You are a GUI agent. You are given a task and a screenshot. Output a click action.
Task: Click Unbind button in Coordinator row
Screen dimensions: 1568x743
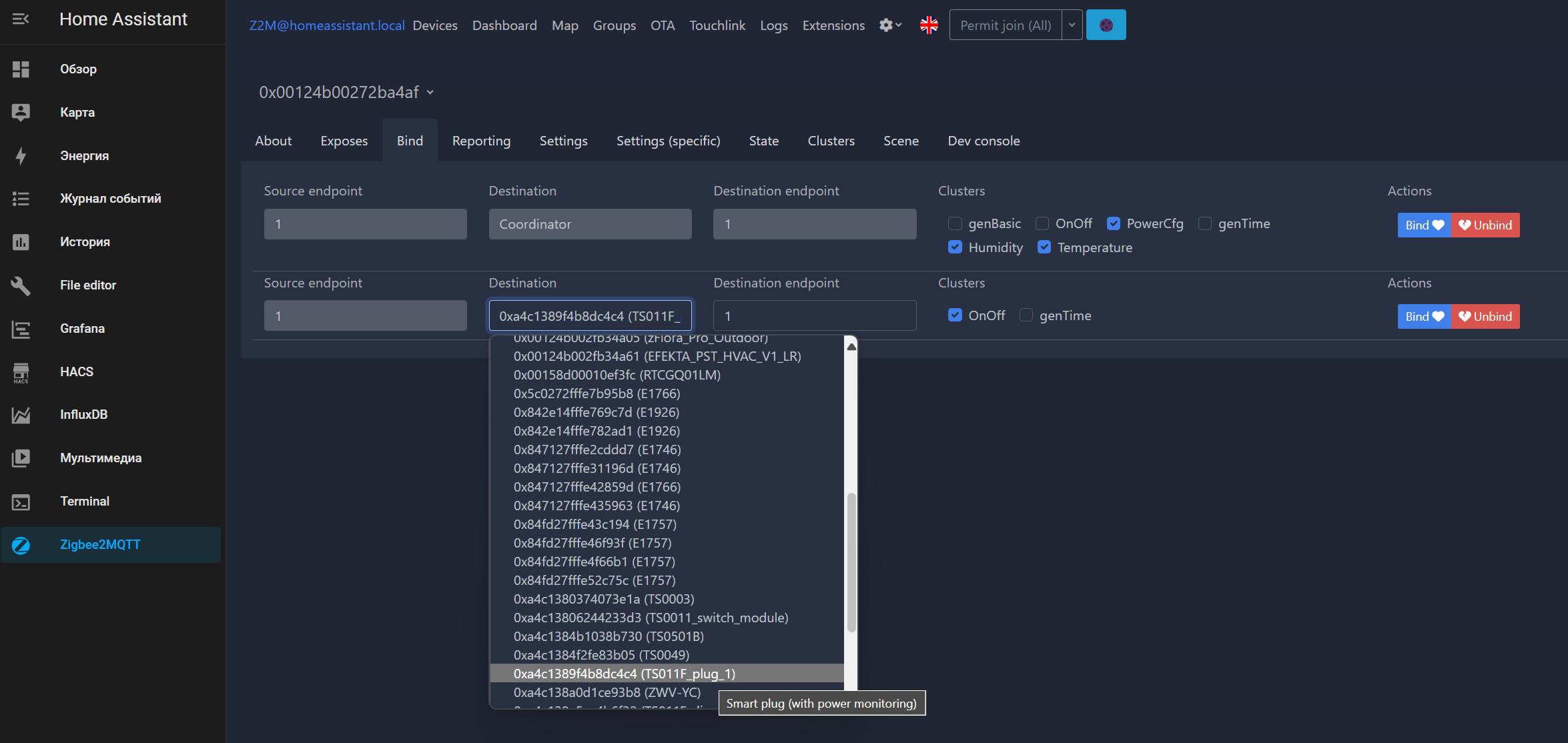pyautogui.click(x=1485, y=225)
